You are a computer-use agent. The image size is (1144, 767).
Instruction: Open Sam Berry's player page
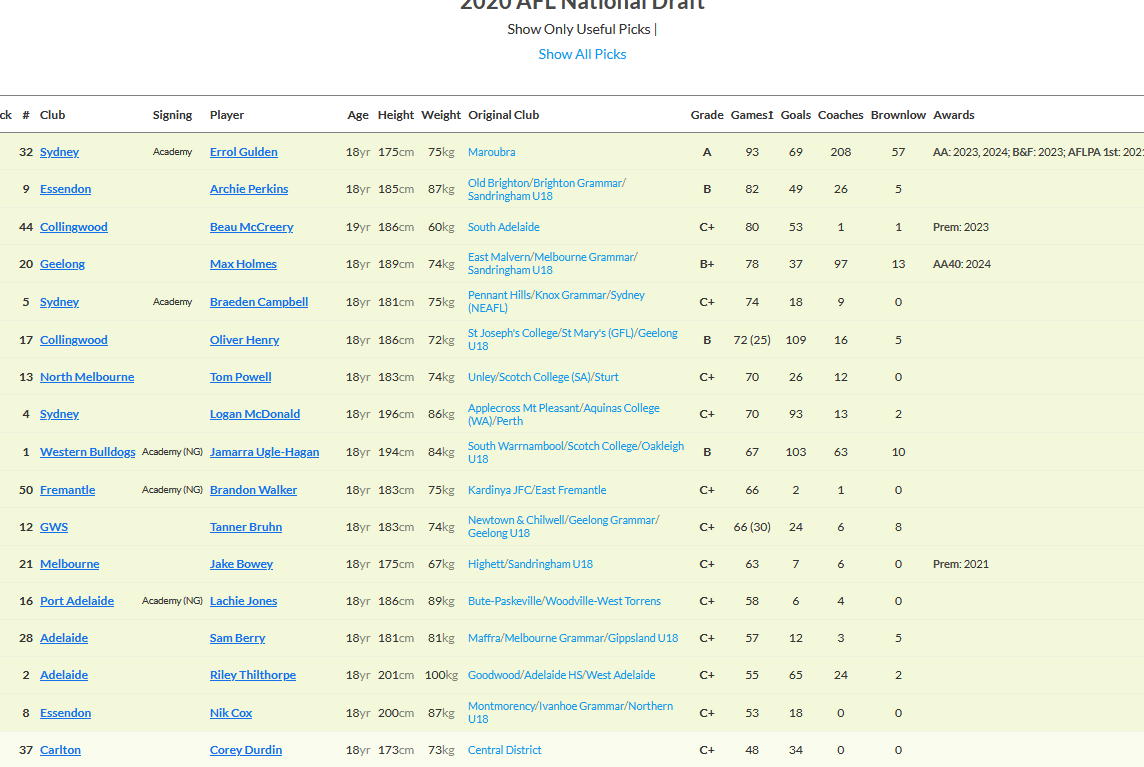click(237, 638)
